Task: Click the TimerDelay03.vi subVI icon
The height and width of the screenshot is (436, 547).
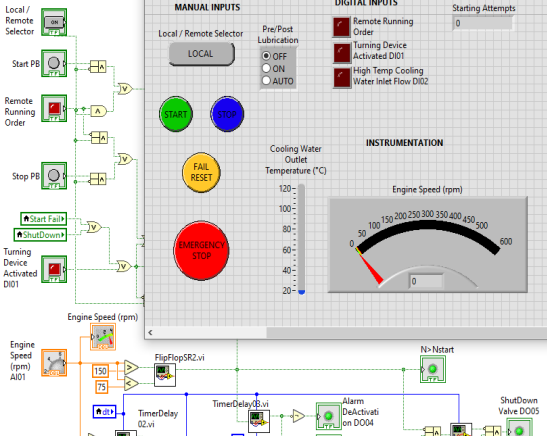Action: (x=259, y=421)
